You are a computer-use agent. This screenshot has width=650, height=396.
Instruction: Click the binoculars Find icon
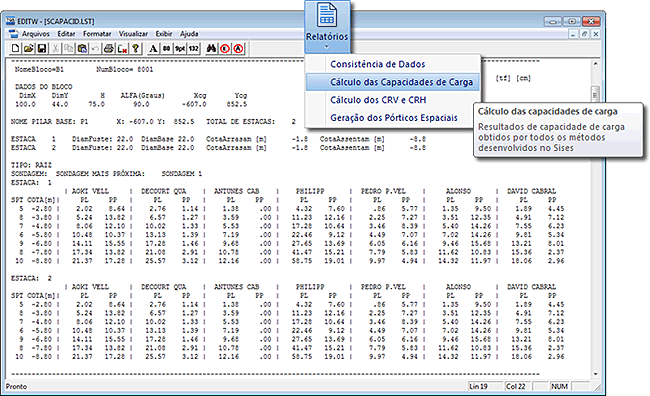point(211,49)
